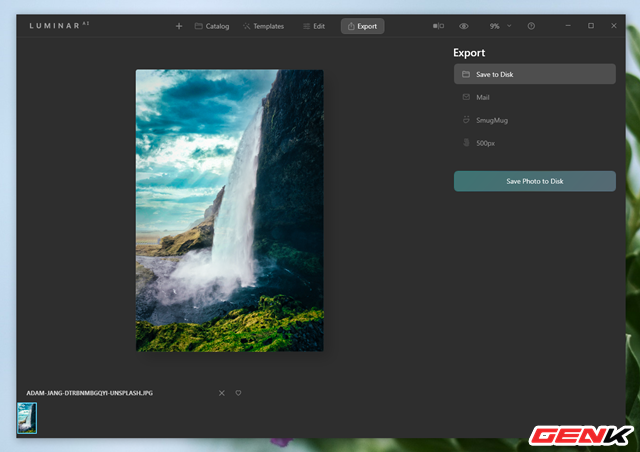Open the help question mark icon
The image size is (640, 452).
click(x=531, y=26)
